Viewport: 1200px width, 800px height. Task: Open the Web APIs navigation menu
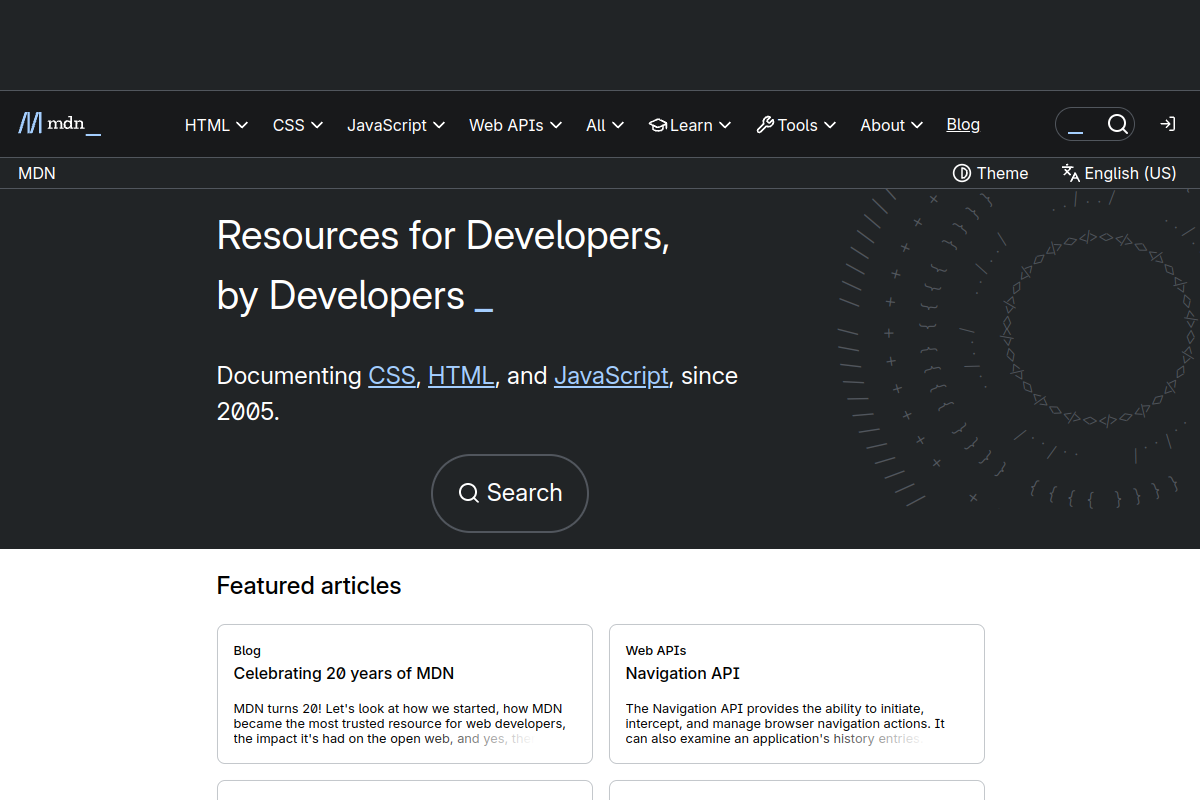(516, 125)
